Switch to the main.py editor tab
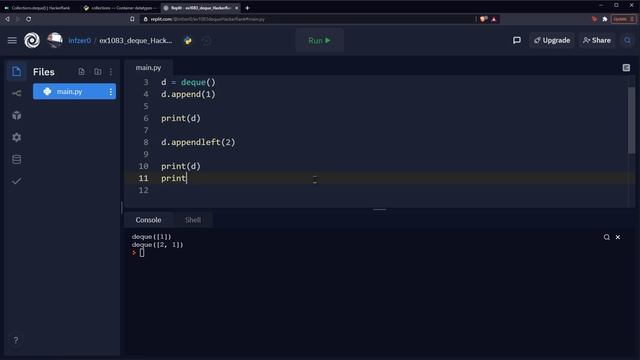 tap(148, 68)
